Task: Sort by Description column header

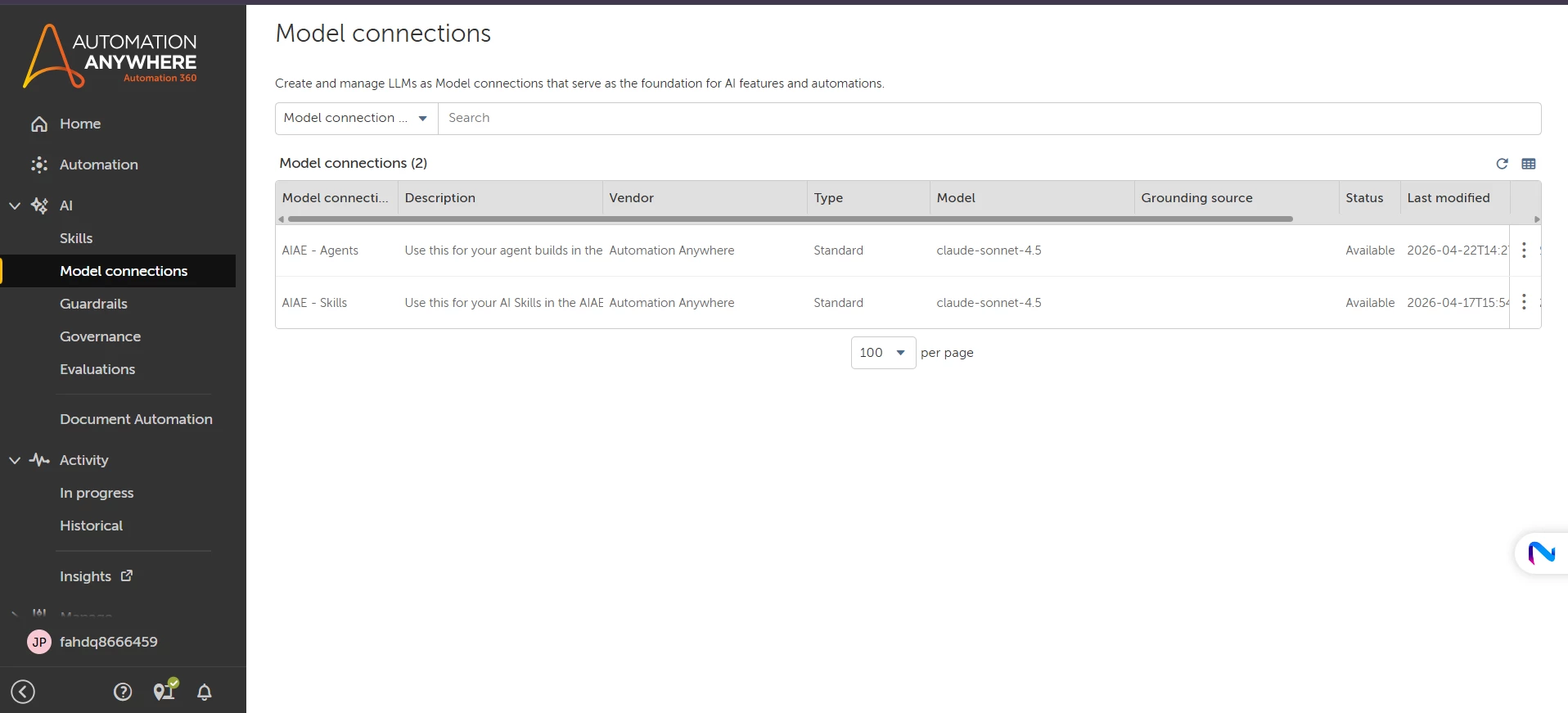Action: 440,198
